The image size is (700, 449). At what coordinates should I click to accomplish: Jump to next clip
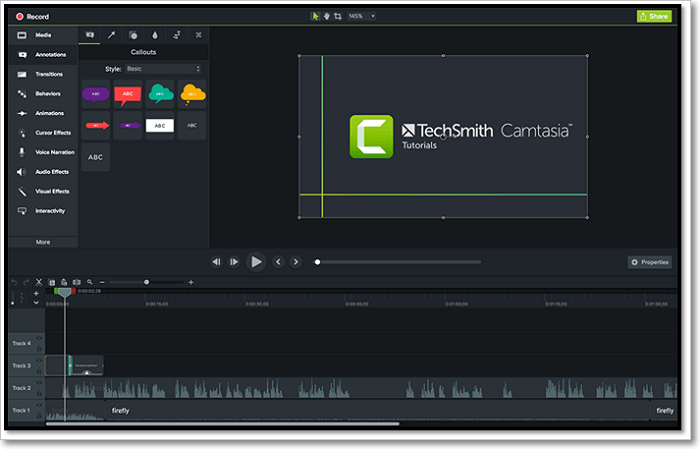(x=296, y=262)
